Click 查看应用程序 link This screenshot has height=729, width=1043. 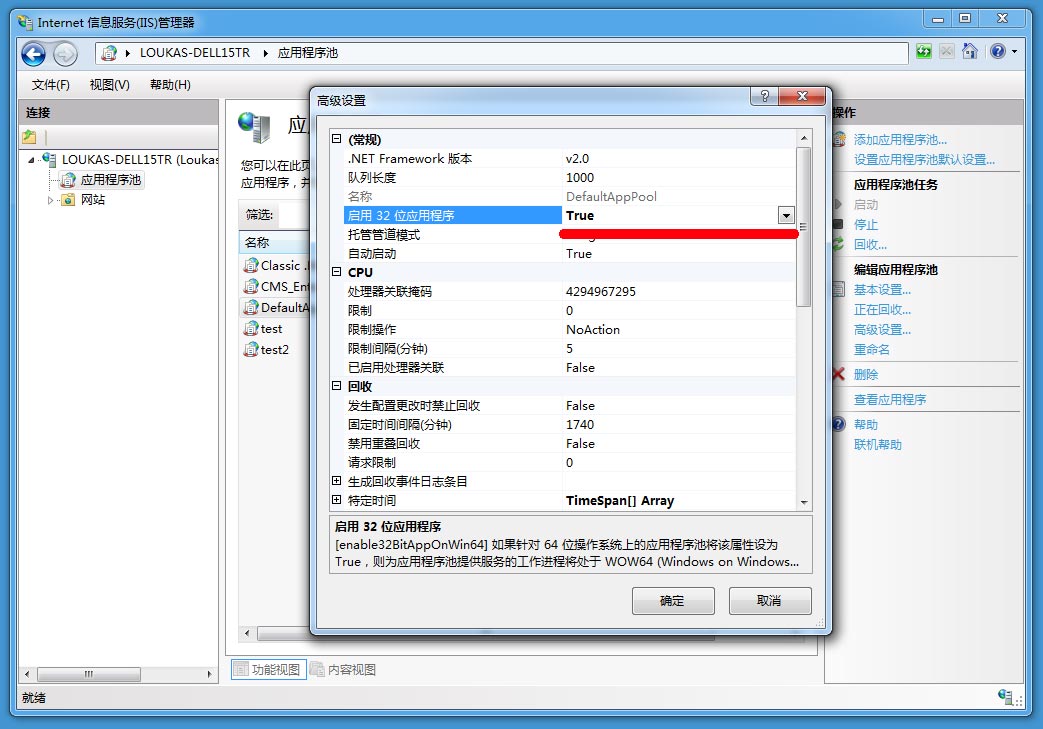coord(889,399)
